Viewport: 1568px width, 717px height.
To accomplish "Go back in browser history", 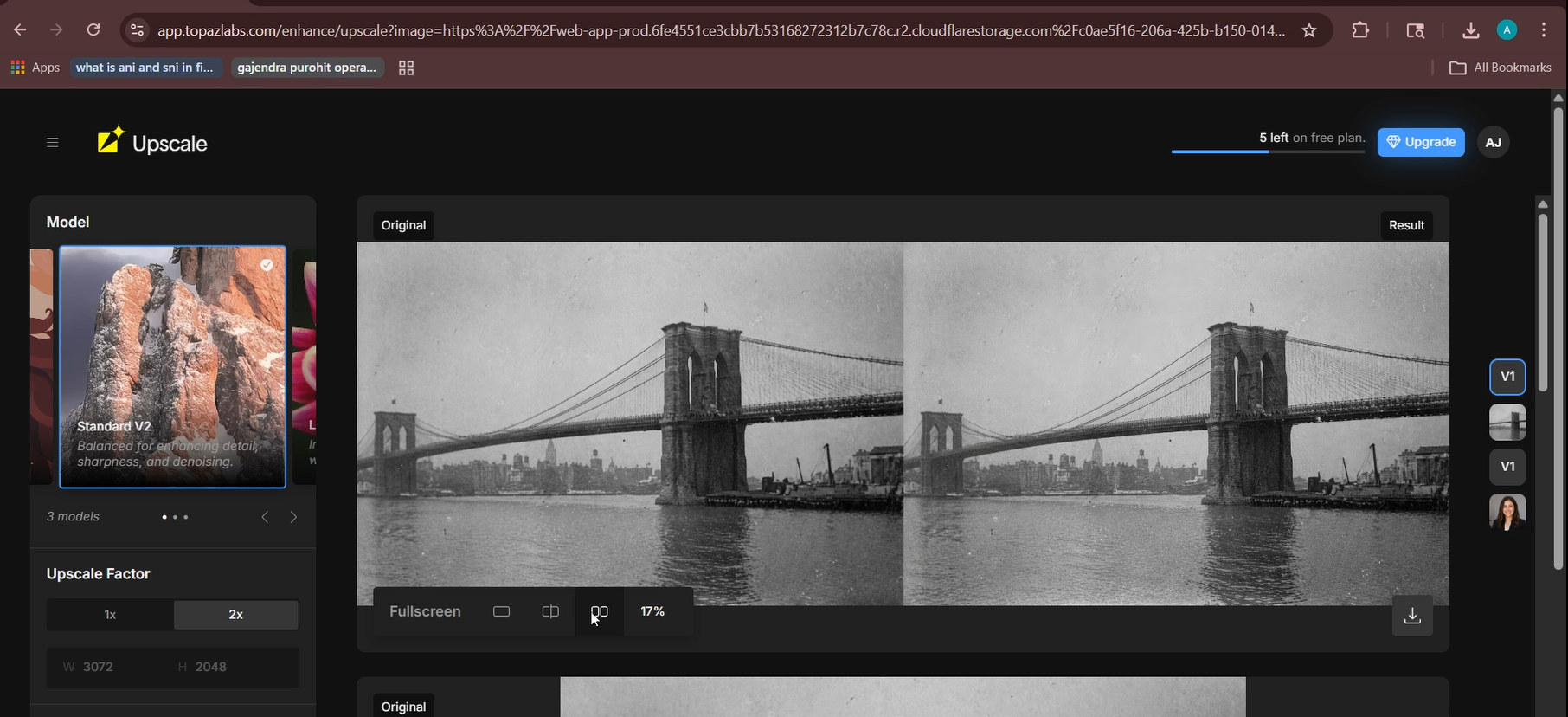I will click(x=20, y=30).
